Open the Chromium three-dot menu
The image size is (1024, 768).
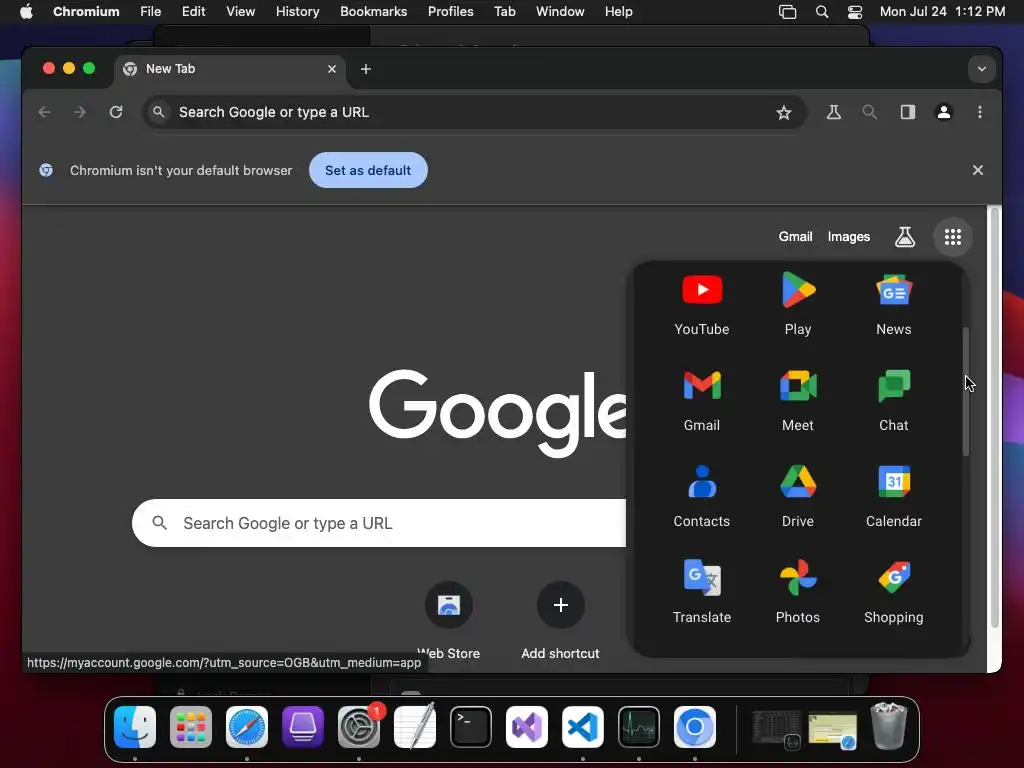[980, 112]
